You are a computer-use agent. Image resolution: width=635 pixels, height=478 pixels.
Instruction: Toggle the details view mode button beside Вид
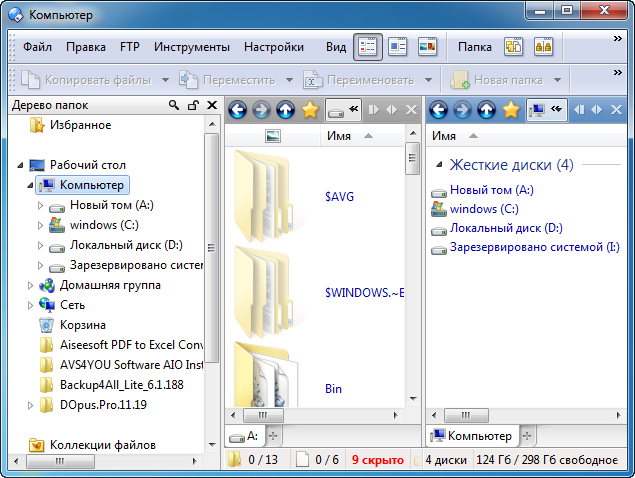tap(368, 46)
